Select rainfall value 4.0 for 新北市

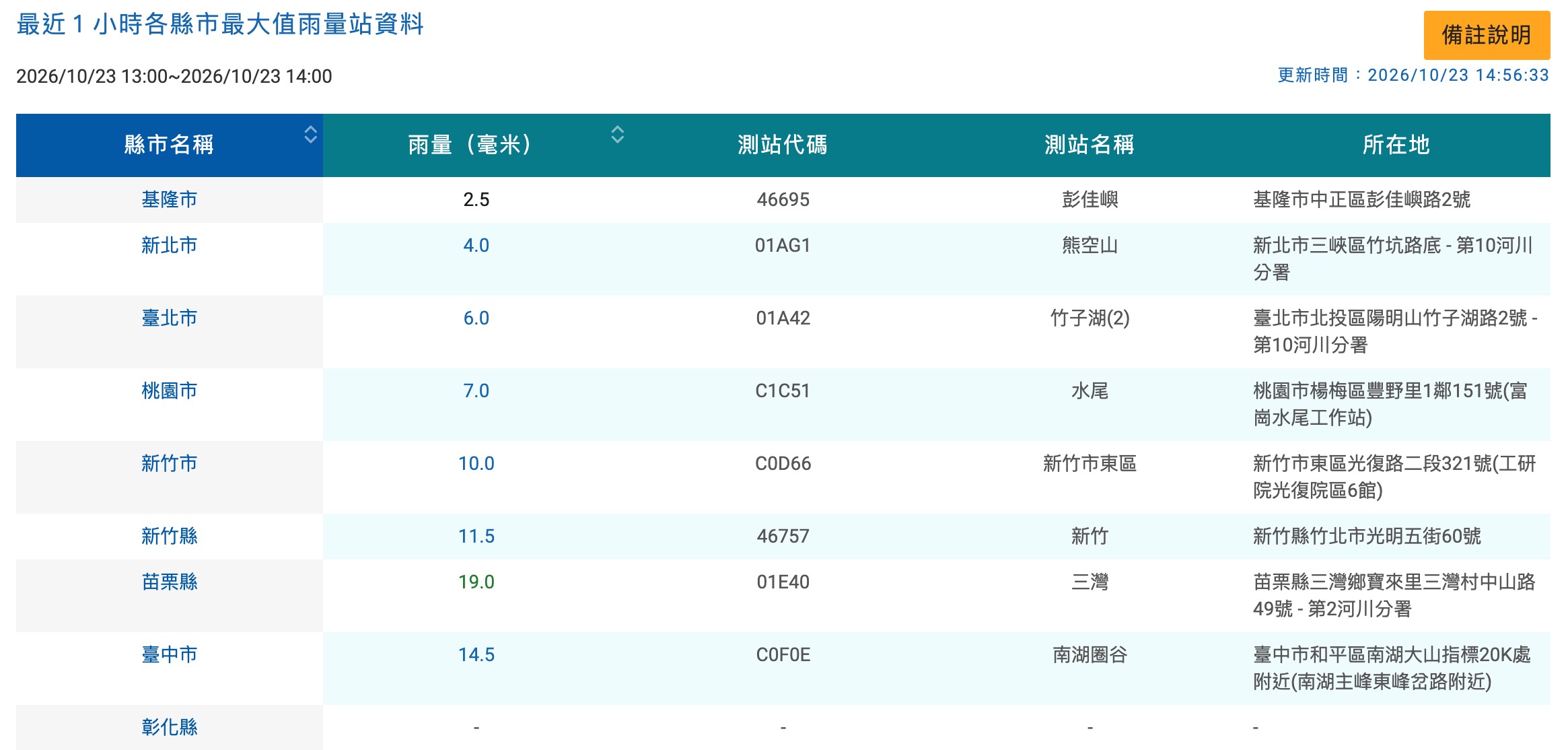[x=476, y=245]
